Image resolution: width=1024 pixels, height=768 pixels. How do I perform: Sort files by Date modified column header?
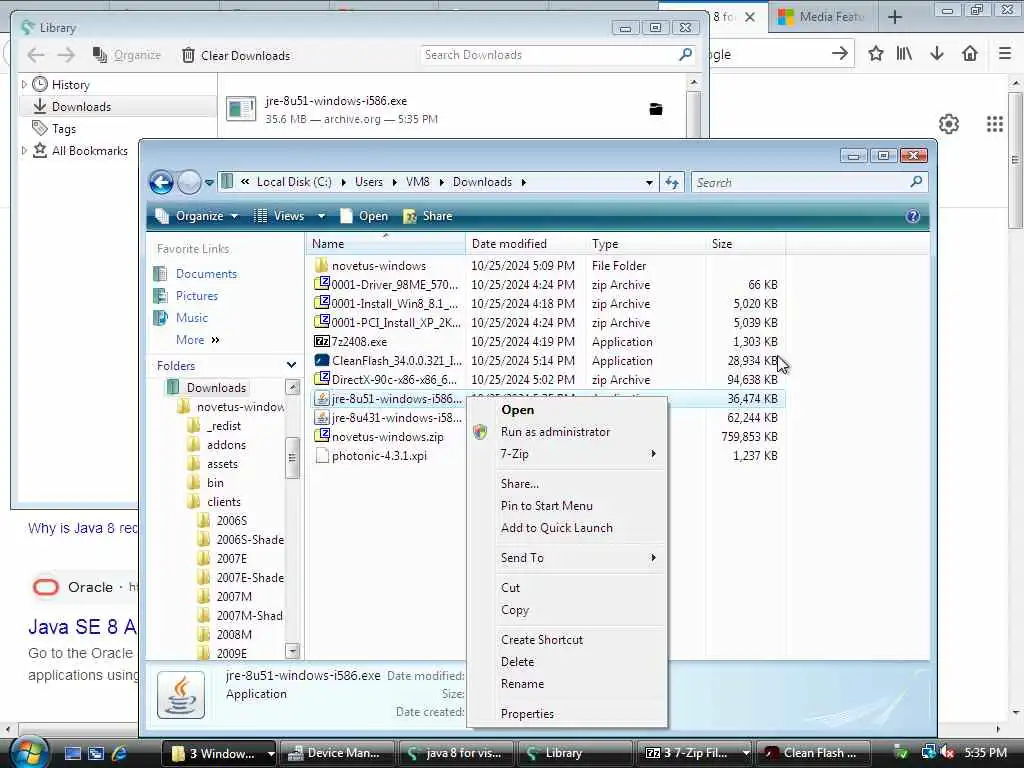point(526,244)
